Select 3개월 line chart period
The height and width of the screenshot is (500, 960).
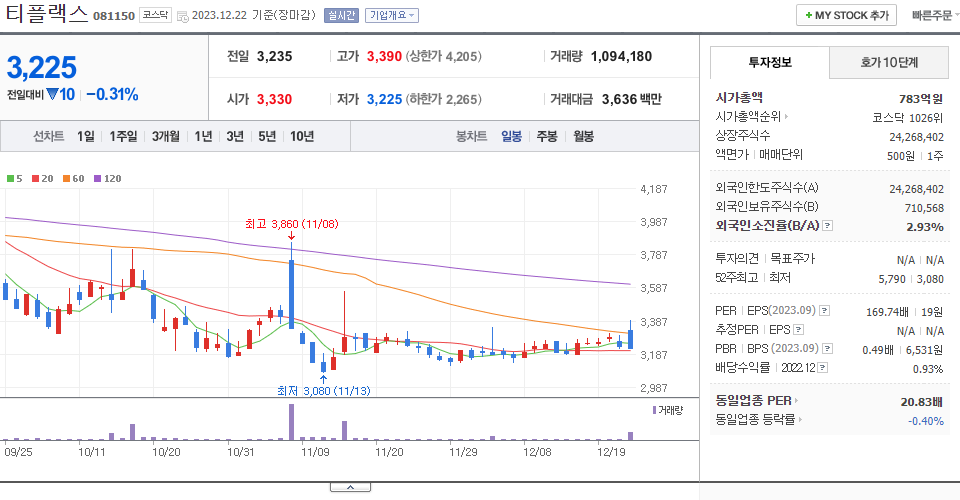click(x=165, y=136)
